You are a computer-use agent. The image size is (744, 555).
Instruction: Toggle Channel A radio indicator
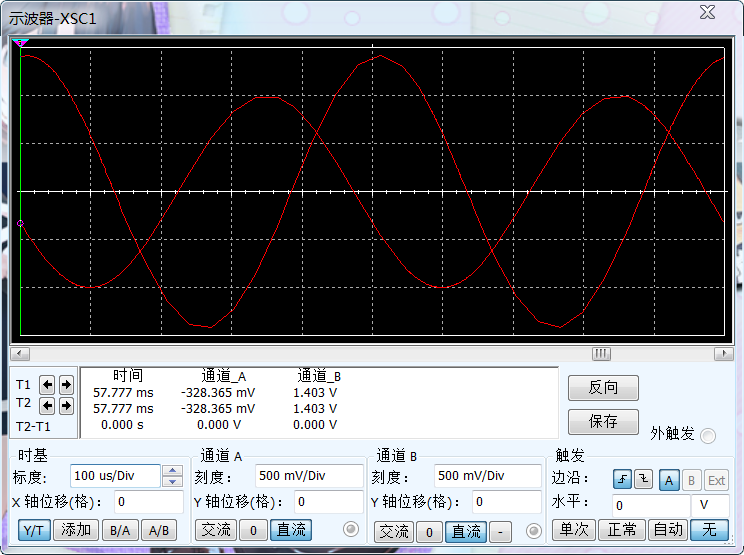tap(350, 529)
